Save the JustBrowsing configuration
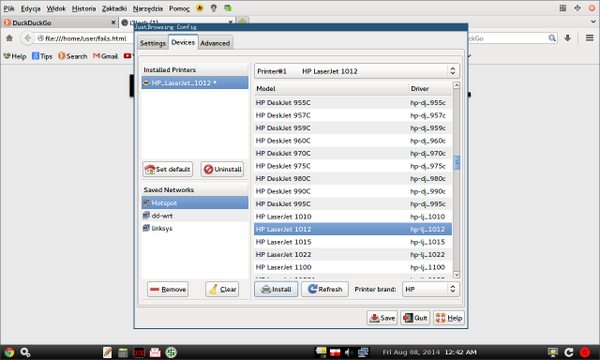The height and width of the screenshot is (360, 600). pyautogui.click(x=382, y=318)
